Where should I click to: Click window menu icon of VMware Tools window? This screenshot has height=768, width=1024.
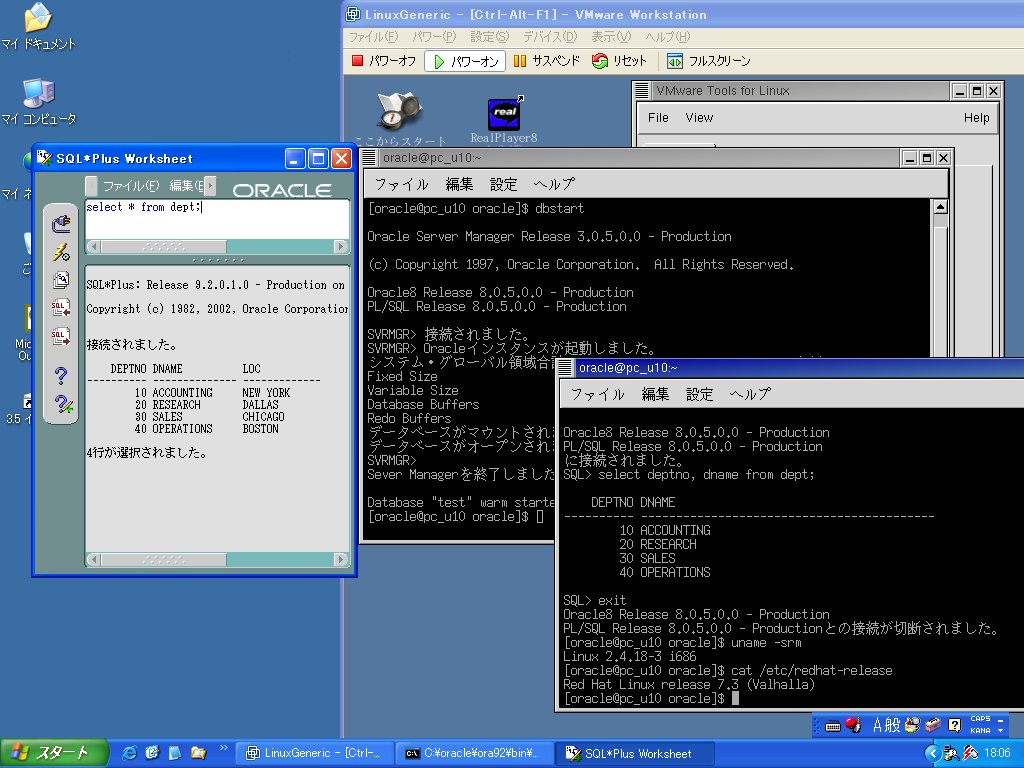point(642,91)
